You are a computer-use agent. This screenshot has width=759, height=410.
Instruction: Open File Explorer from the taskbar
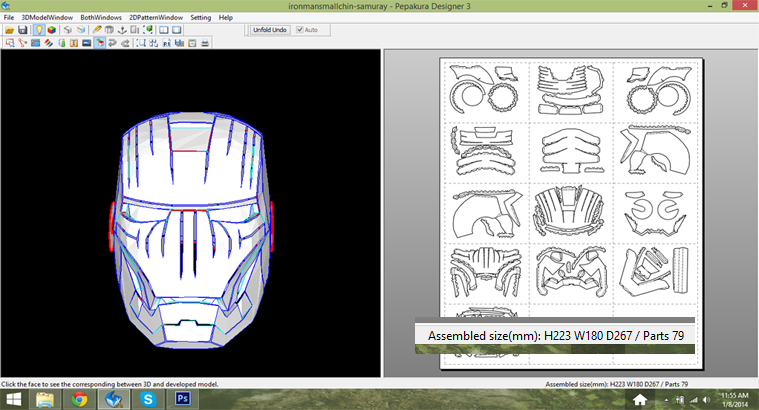click(x=45, y=399)
